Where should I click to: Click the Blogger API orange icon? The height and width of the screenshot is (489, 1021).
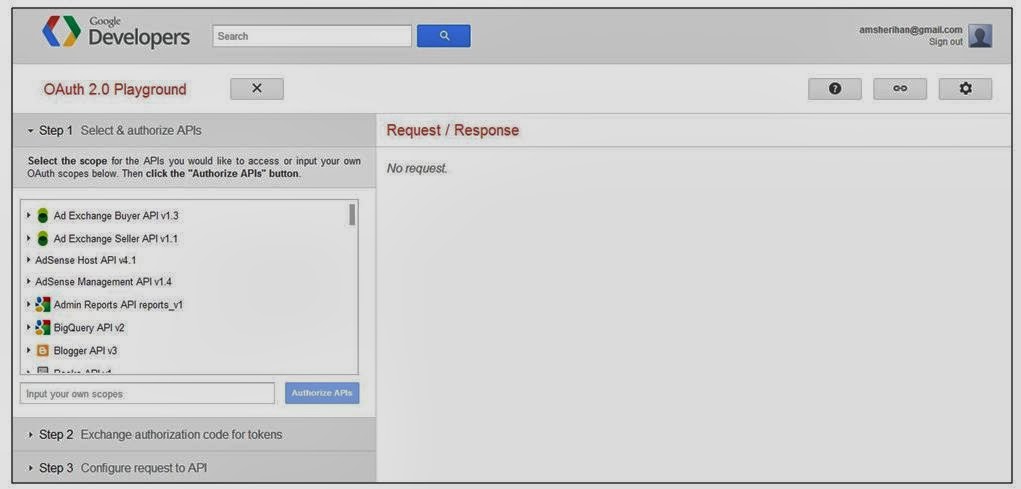click(43, 351)
